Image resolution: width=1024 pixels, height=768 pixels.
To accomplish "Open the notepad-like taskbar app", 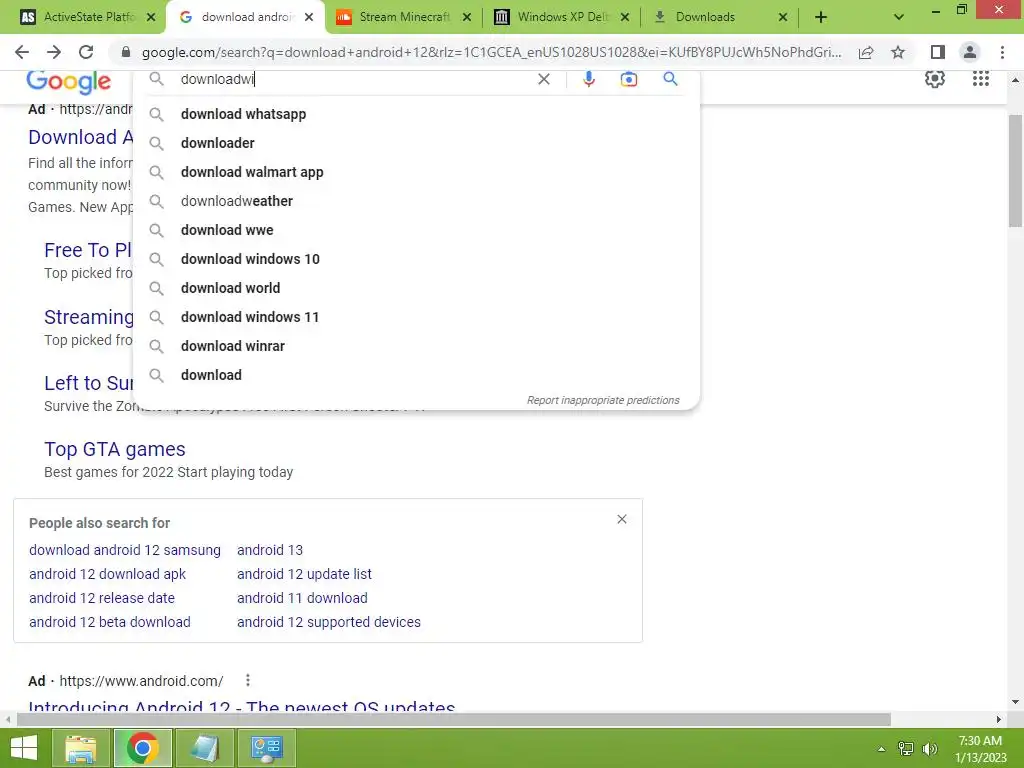I will coord(205,748).
